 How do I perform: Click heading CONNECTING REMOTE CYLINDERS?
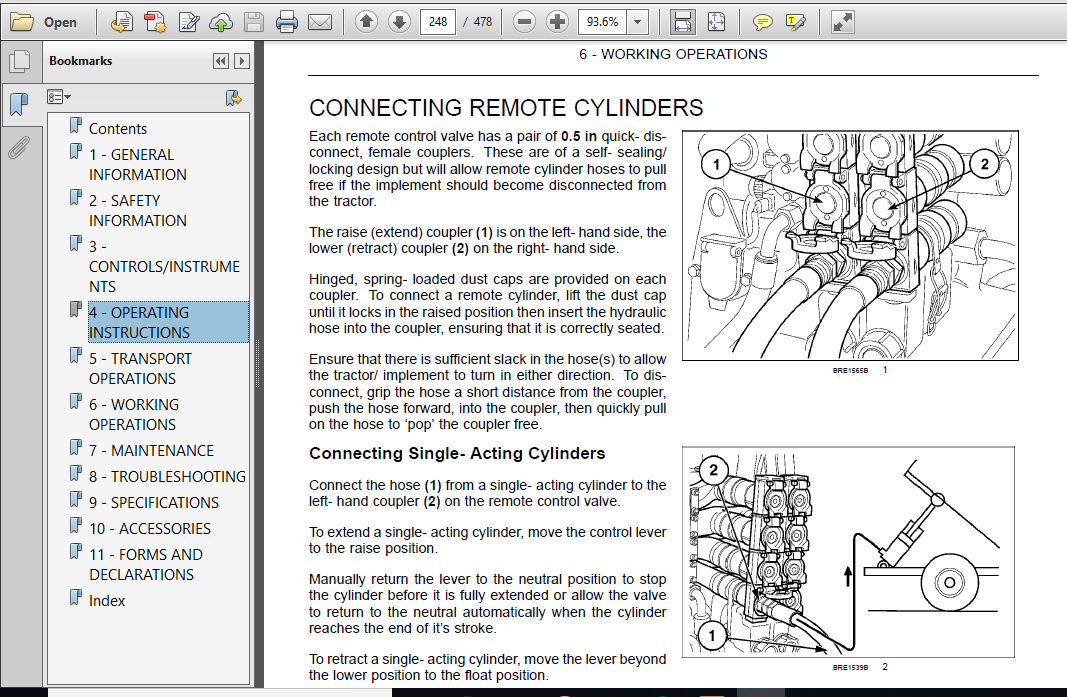coord(506,108)
